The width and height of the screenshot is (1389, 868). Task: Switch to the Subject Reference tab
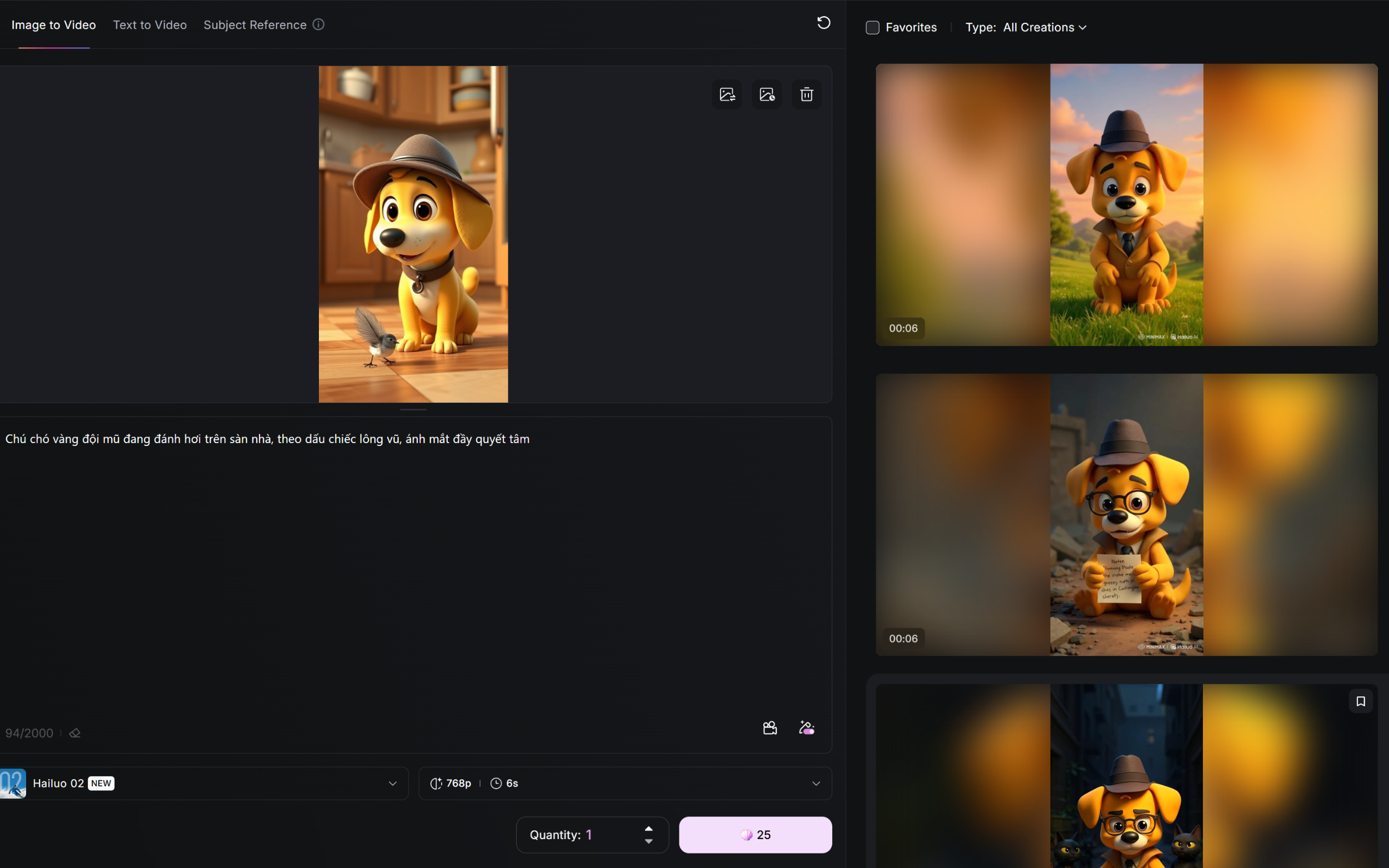click(255, 24)
